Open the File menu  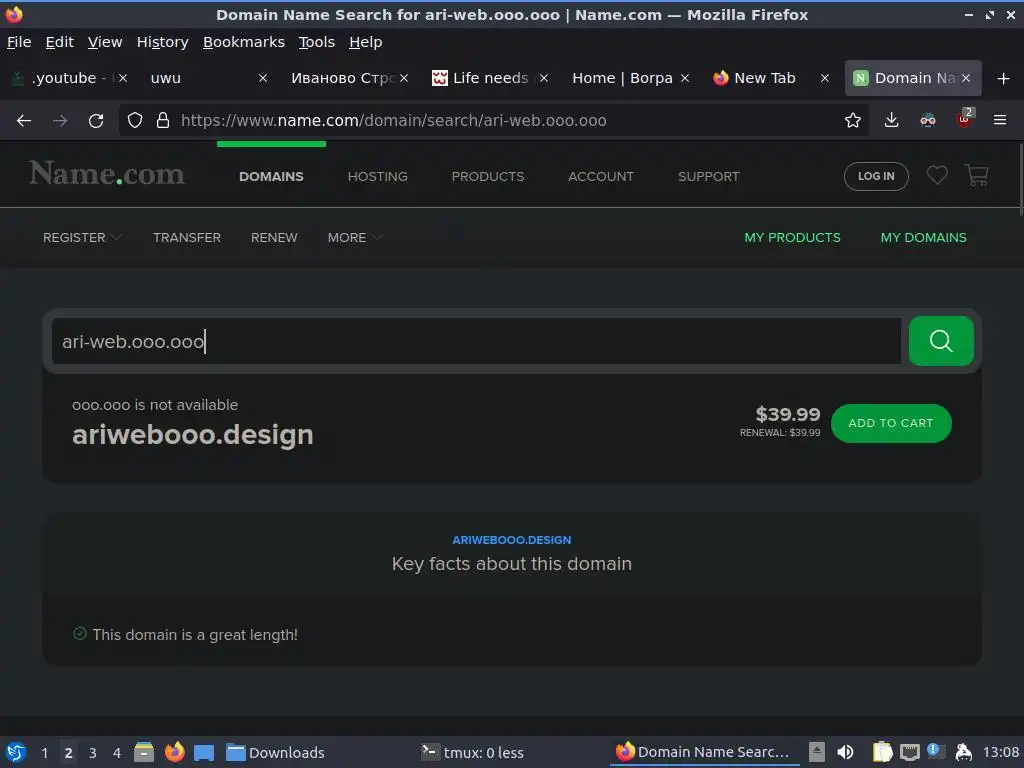pyautogui.click(x=19, y=42)
